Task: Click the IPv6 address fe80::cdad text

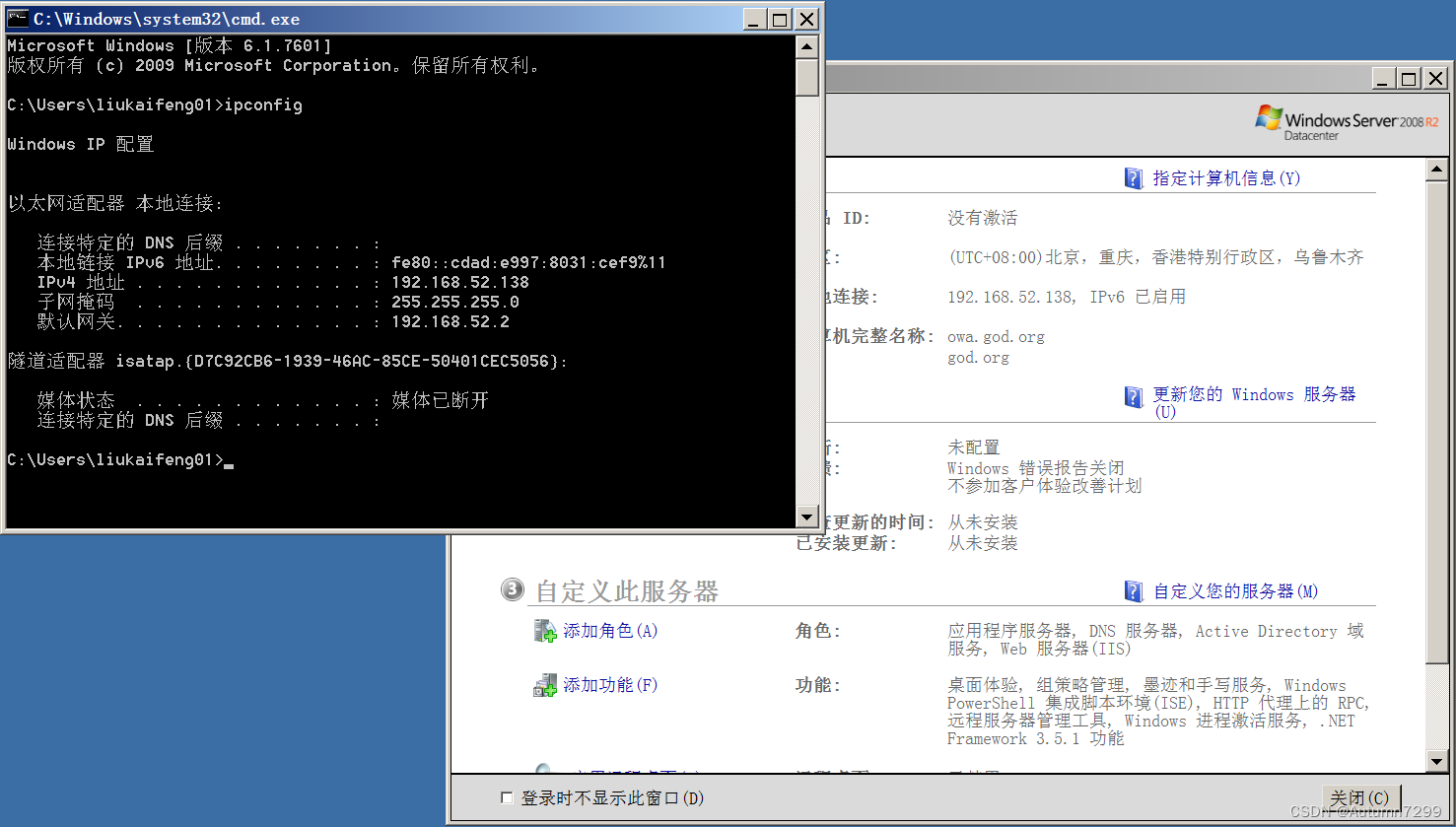Action: coord(528,262)
